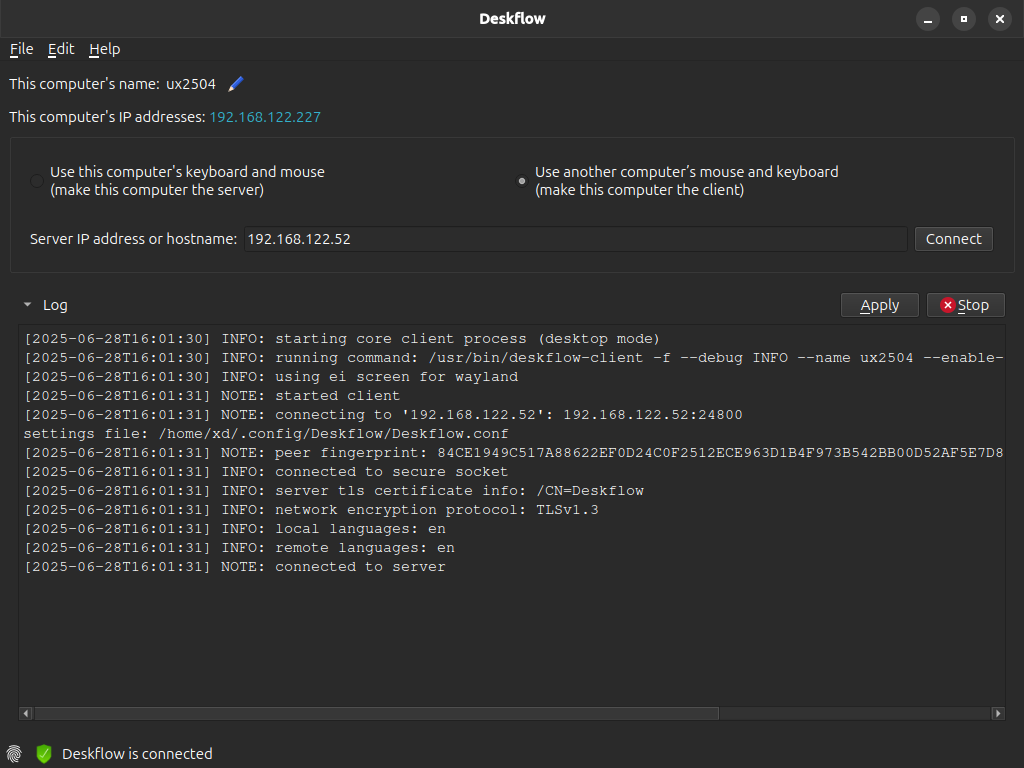Maximize the Deskflow window
This screenshot has width=1024, height=768.
point(963,19)
